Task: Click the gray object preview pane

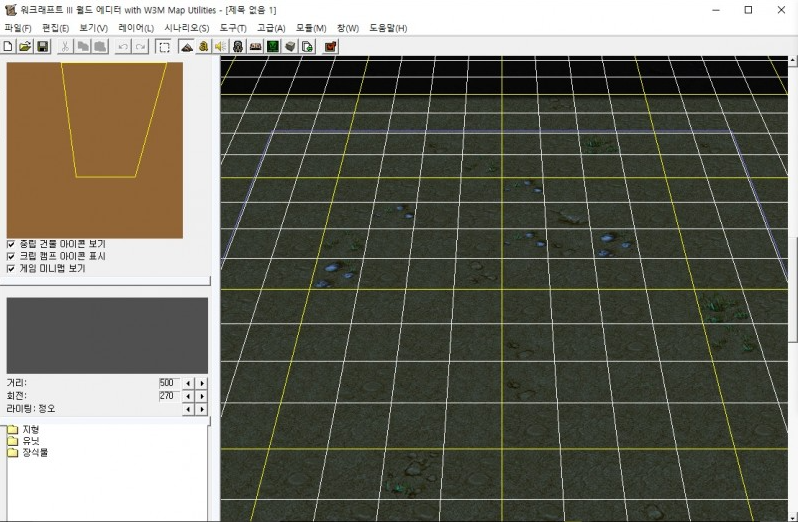Action: click(x=107, y=336)
